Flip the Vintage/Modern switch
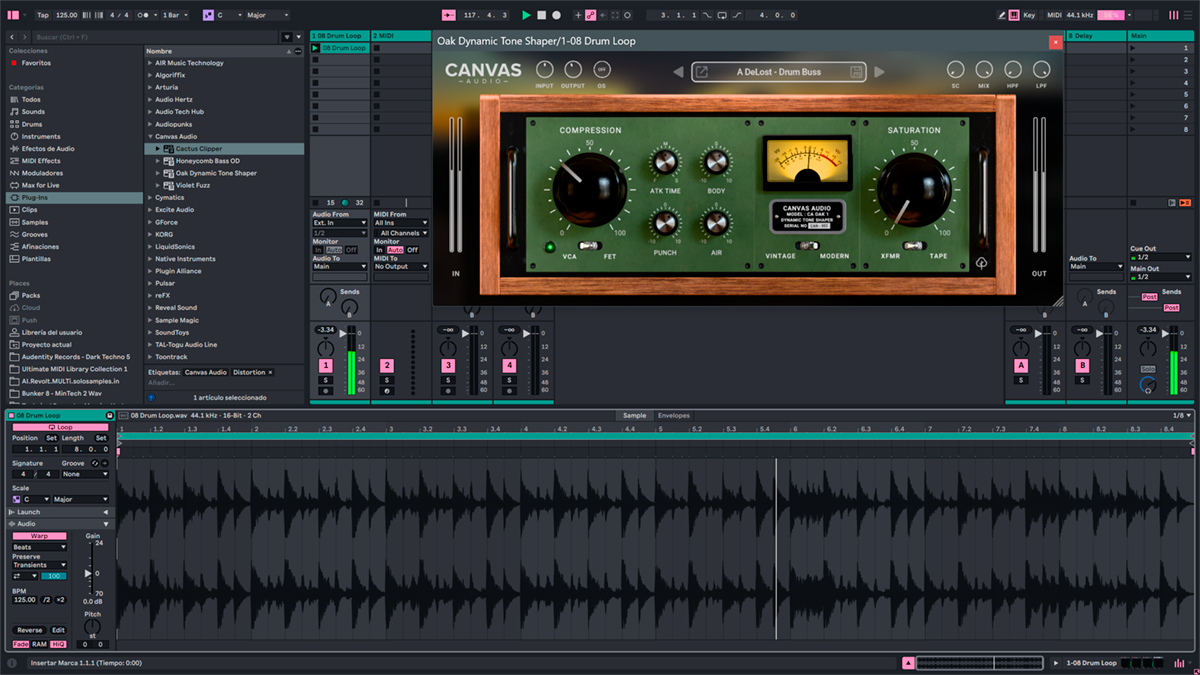This screenshot has width=1200, height=675. coord(806,246)
